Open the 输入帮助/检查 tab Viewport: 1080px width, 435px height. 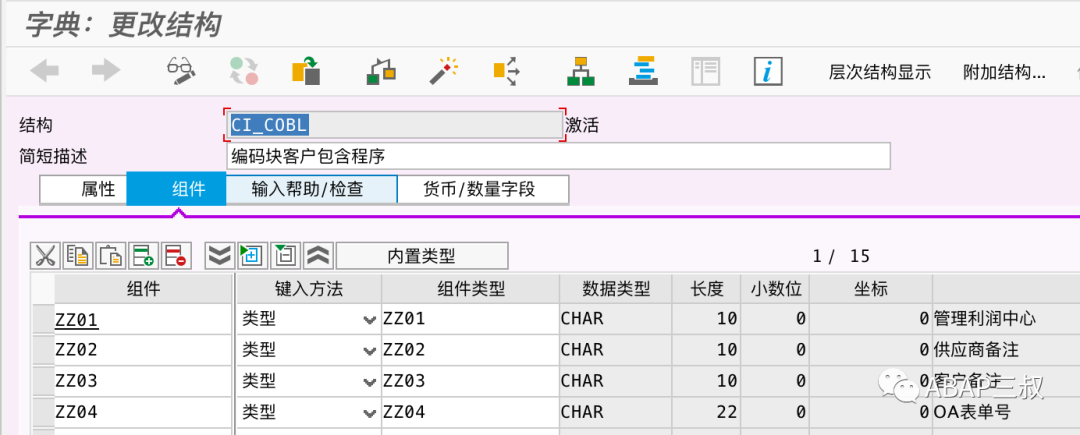[x=311, y=189]
